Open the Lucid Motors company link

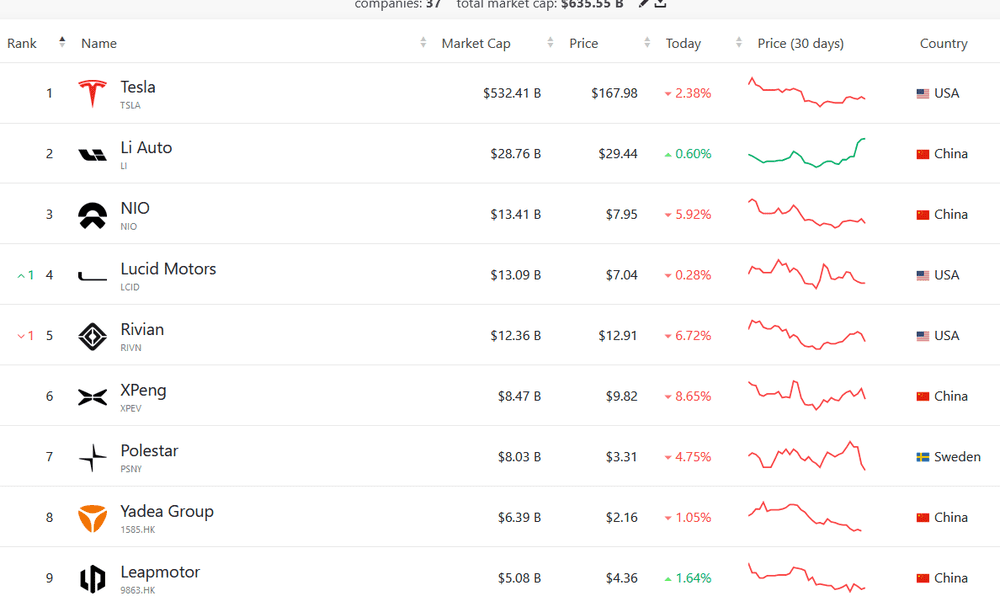tap(168, 268)
